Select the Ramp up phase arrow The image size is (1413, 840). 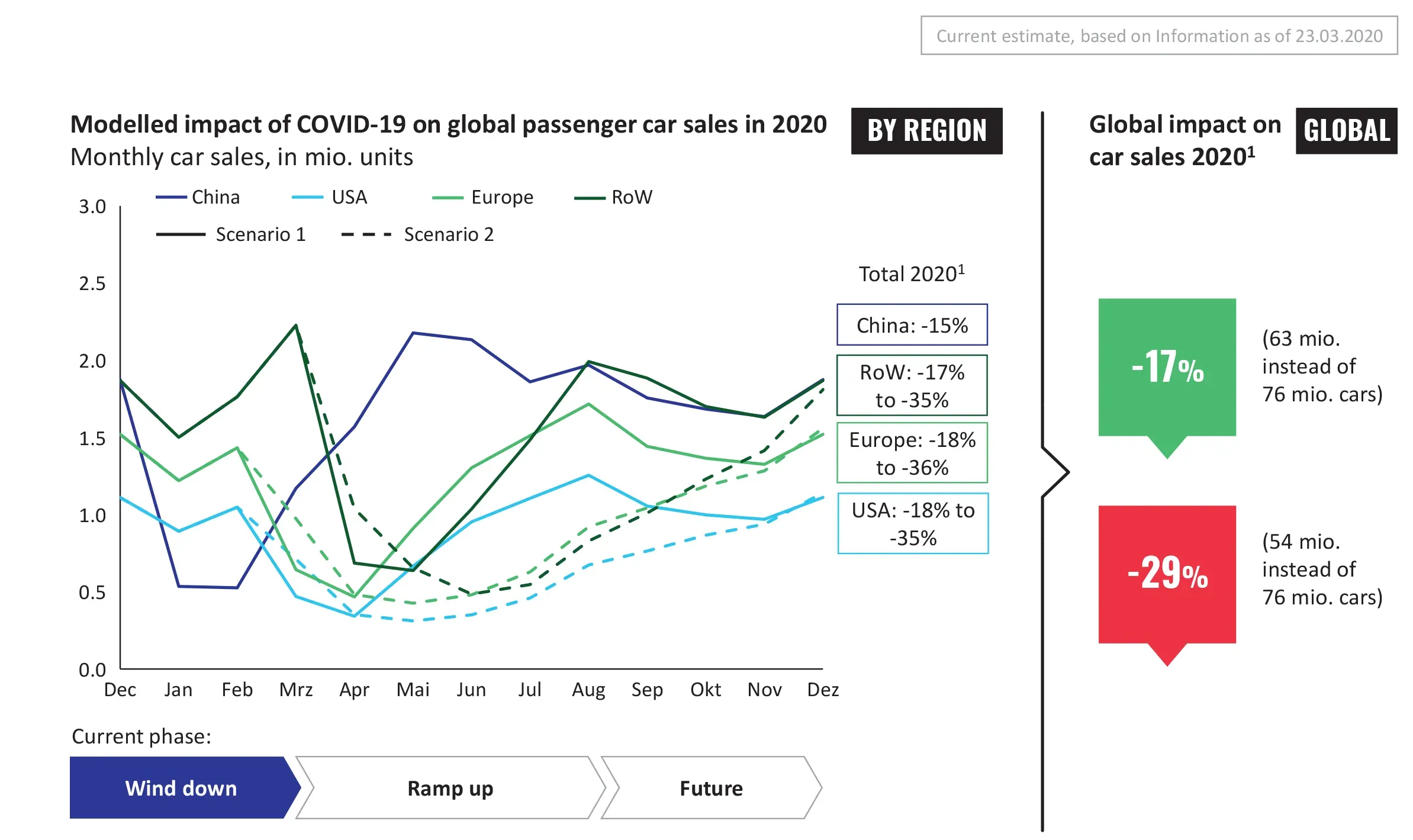[450, 788]
